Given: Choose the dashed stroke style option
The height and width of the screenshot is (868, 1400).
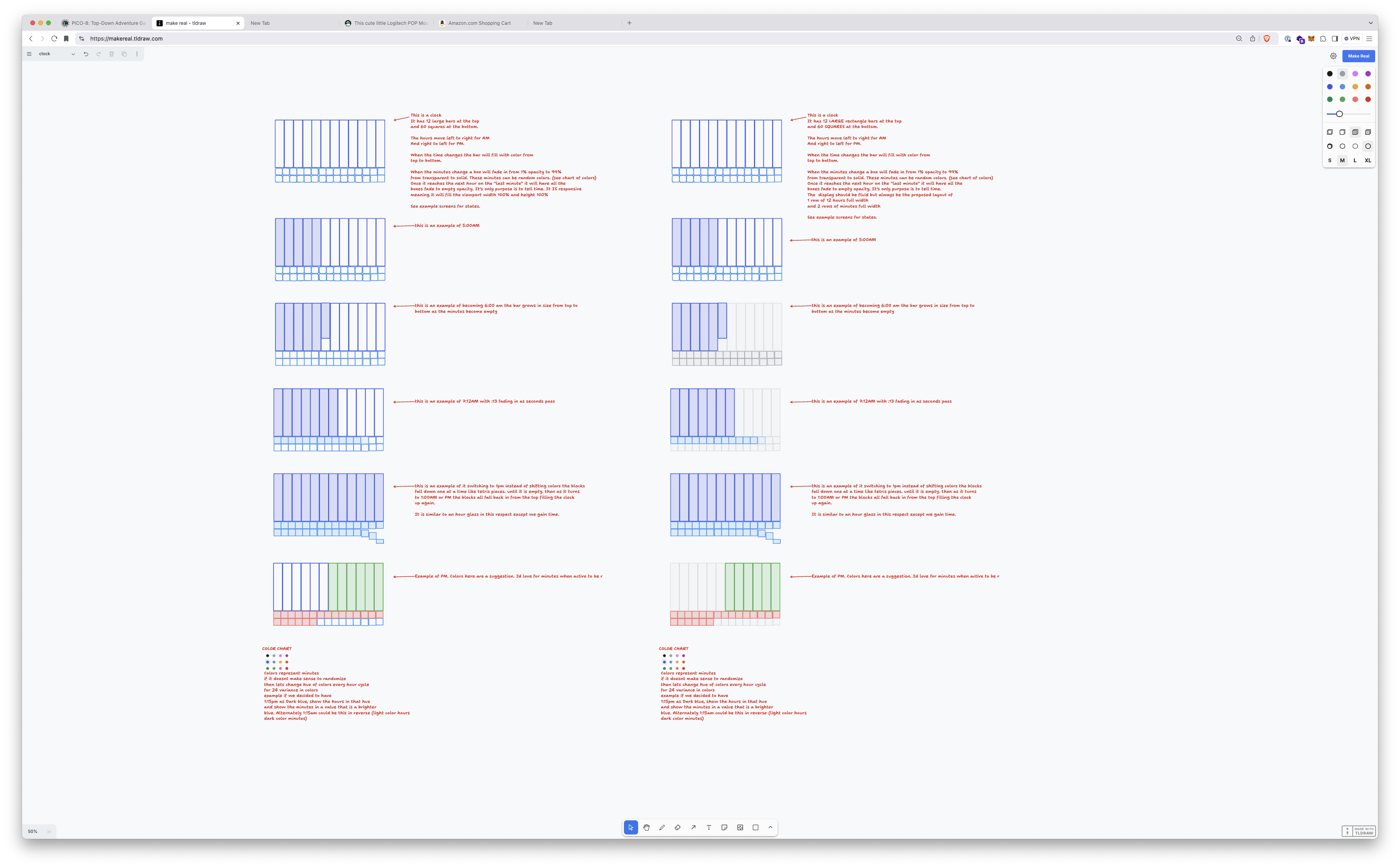Looking at the screenshot, I should coord(1342,147).
